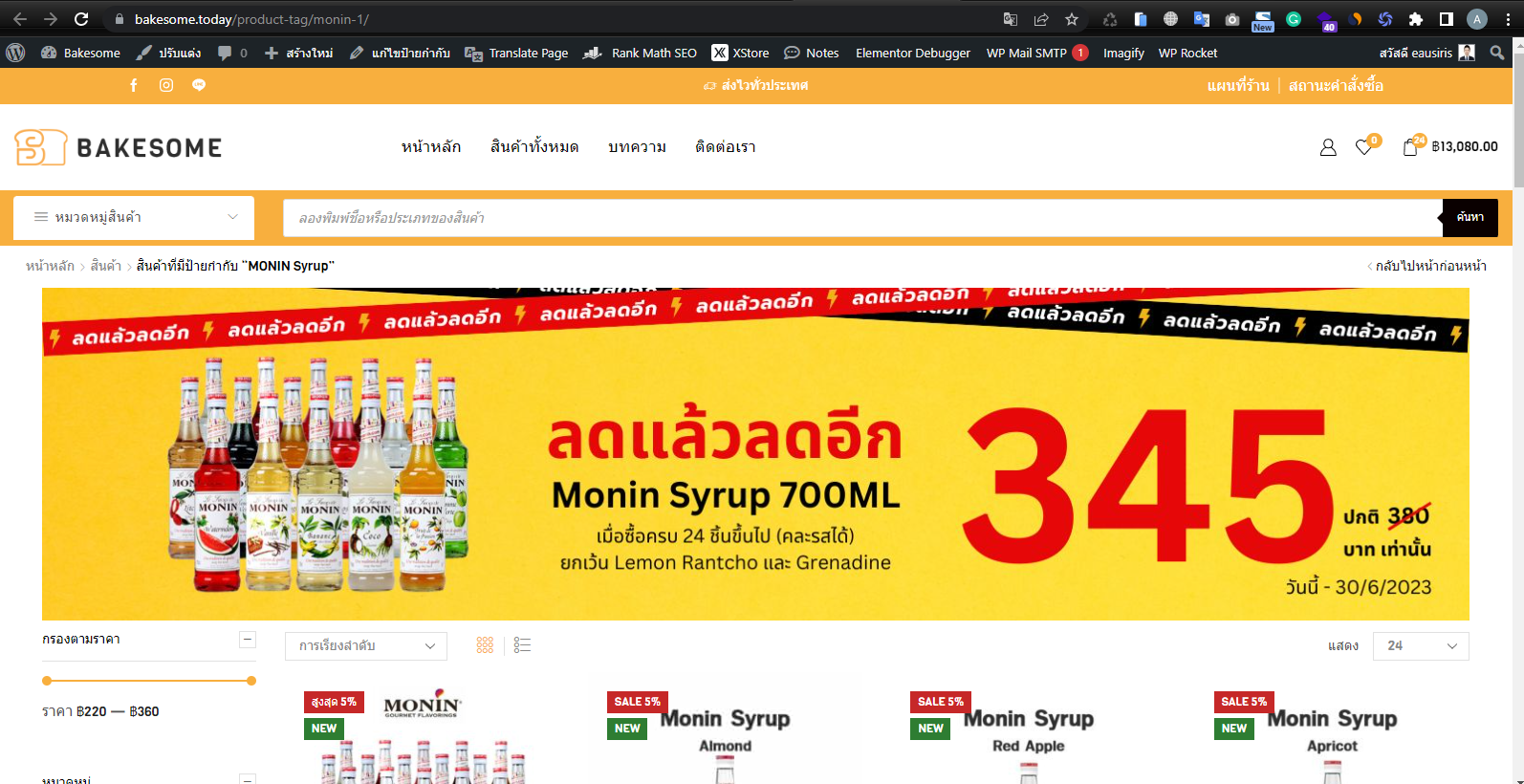This screenshot has width=1524, height=784.
Task: Open the Imagify admin menu
Action: (1123, 53)
